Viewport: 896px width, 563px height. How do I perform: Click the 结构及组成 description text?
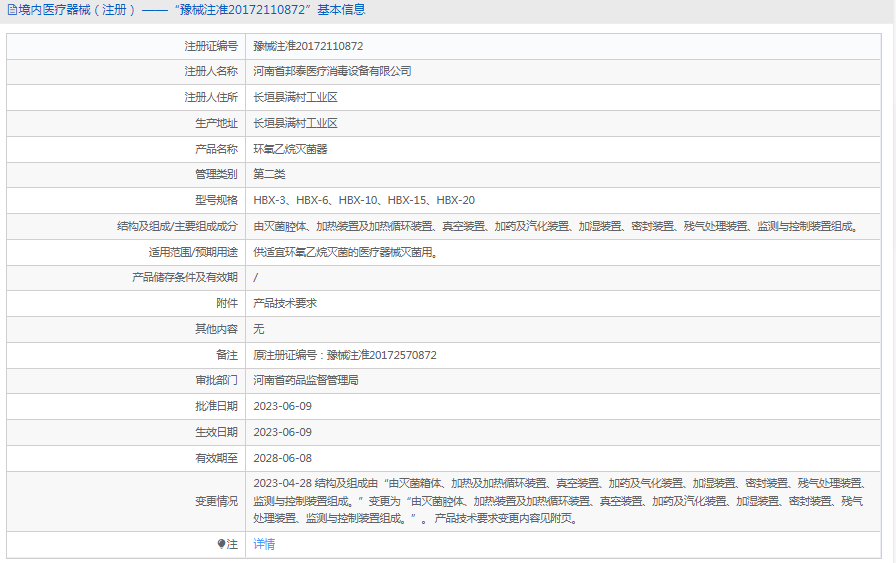(x=556, y=227)
